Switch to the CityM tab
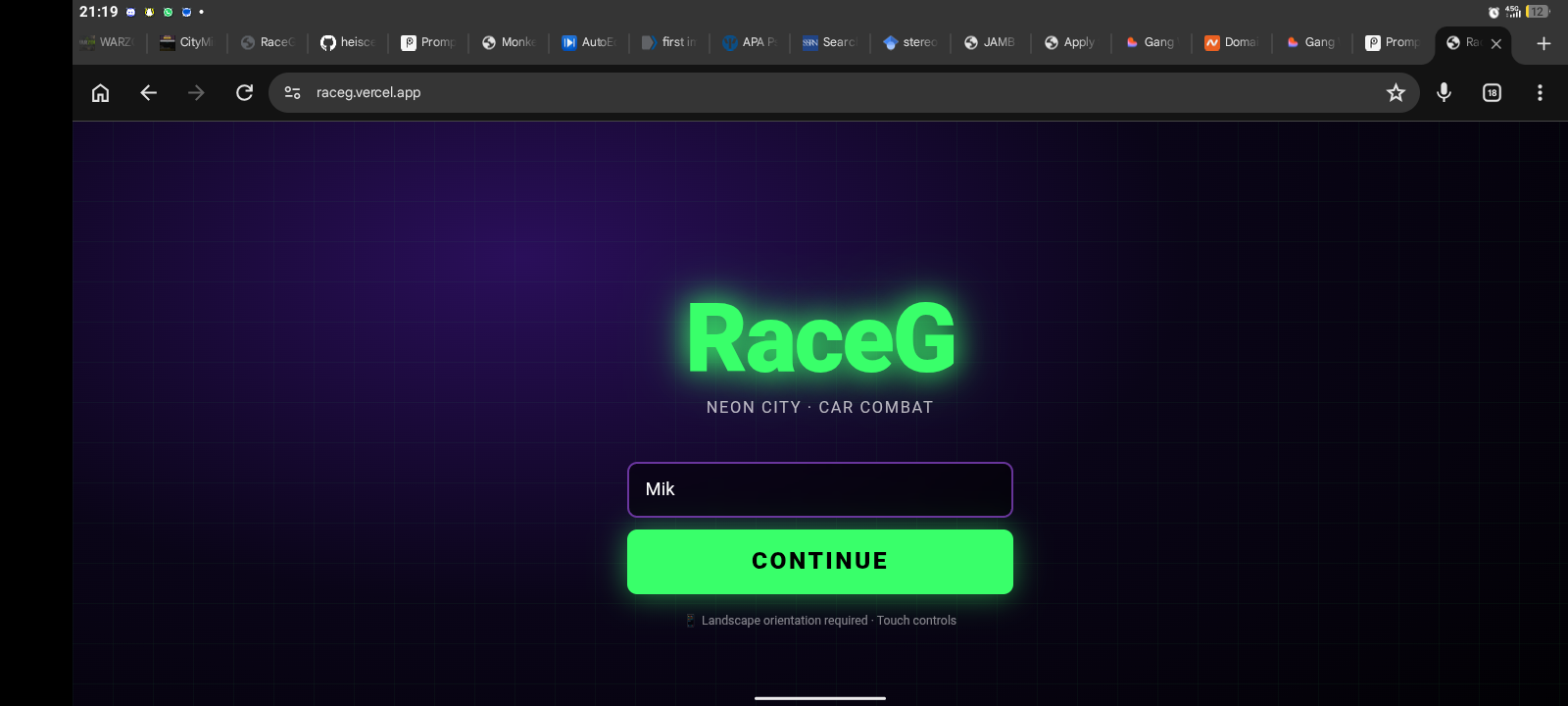This screenshot has width=1568, height=706. pyautogui.click(x=187, y=42)
